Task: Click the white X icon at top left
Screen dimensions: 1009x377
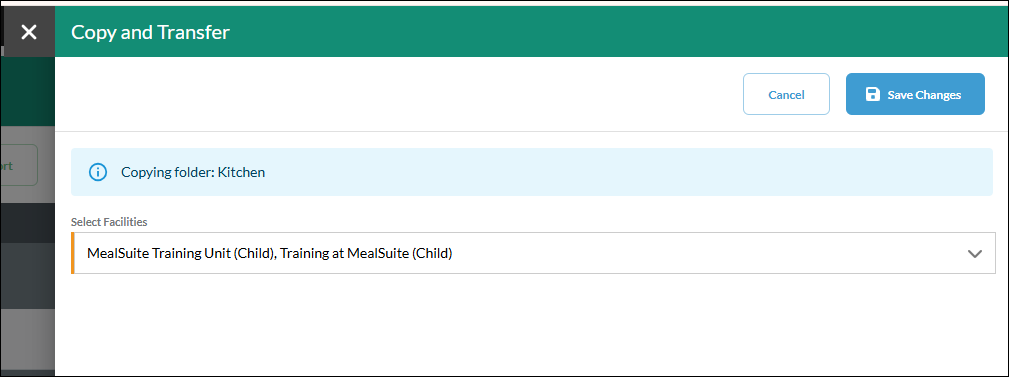Action: click(x=28, y=32)
